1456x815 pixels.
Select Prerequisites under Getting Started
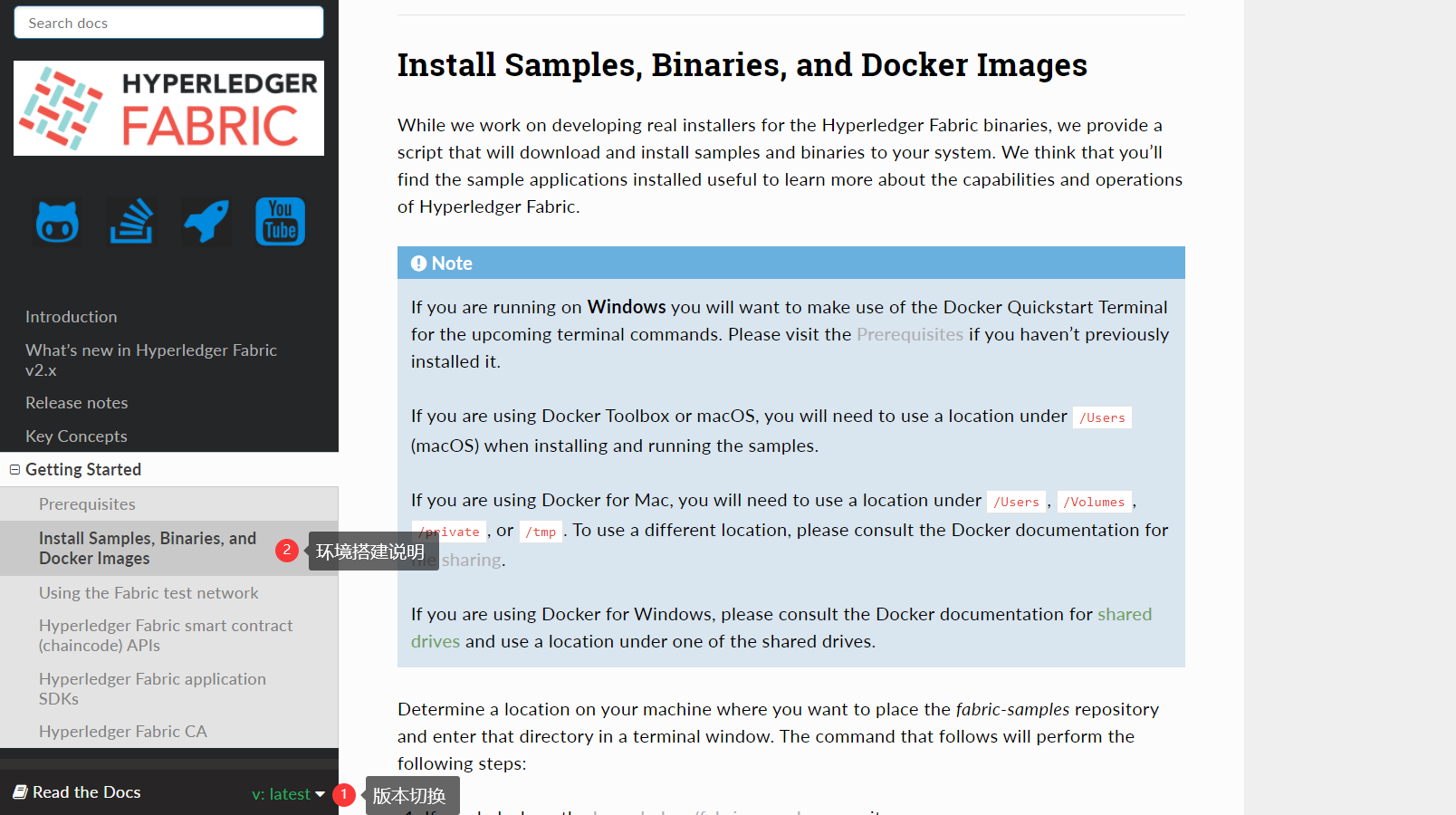(87, 503)
